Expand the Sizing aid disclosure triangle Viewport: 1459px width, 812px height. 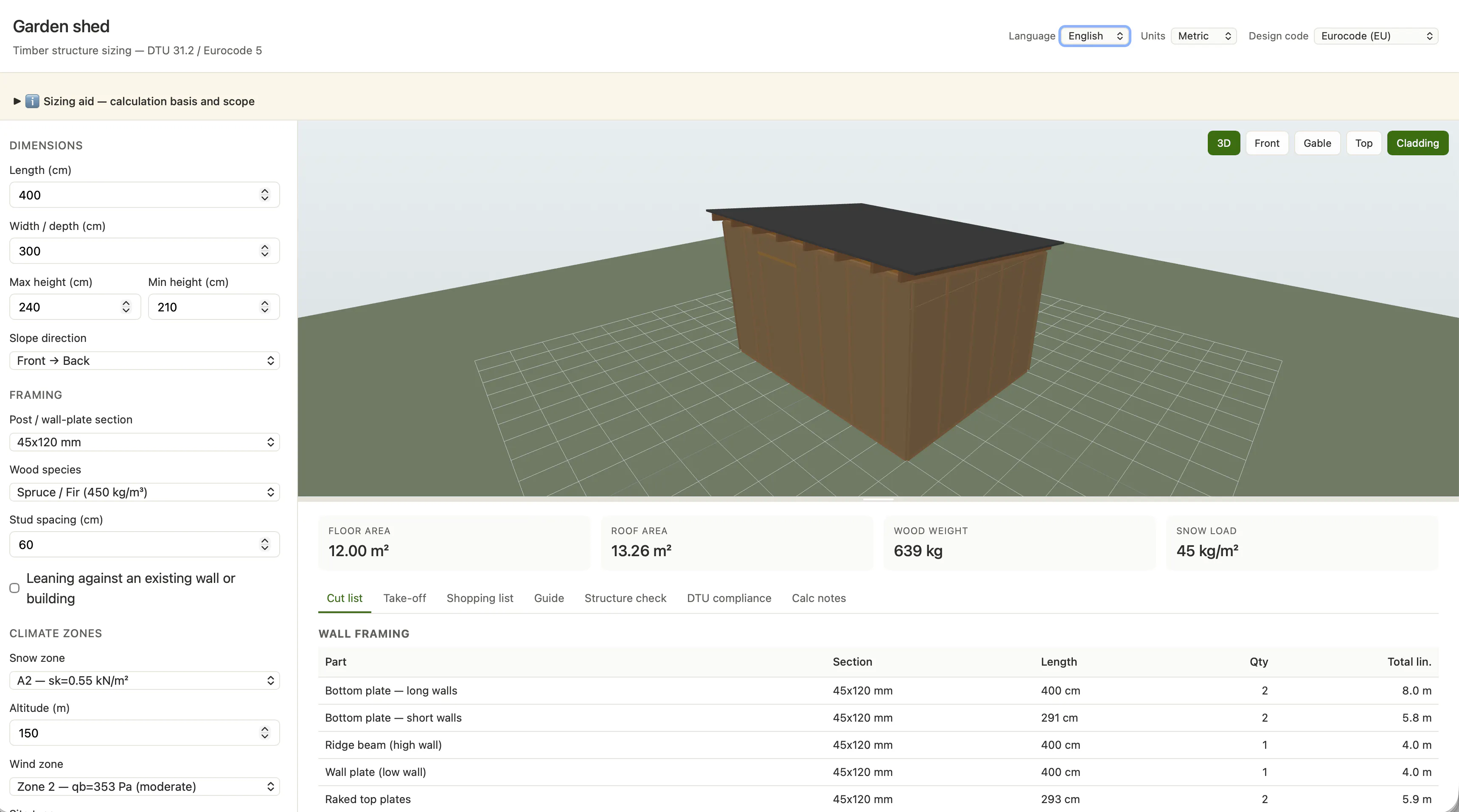pos(17,101)
